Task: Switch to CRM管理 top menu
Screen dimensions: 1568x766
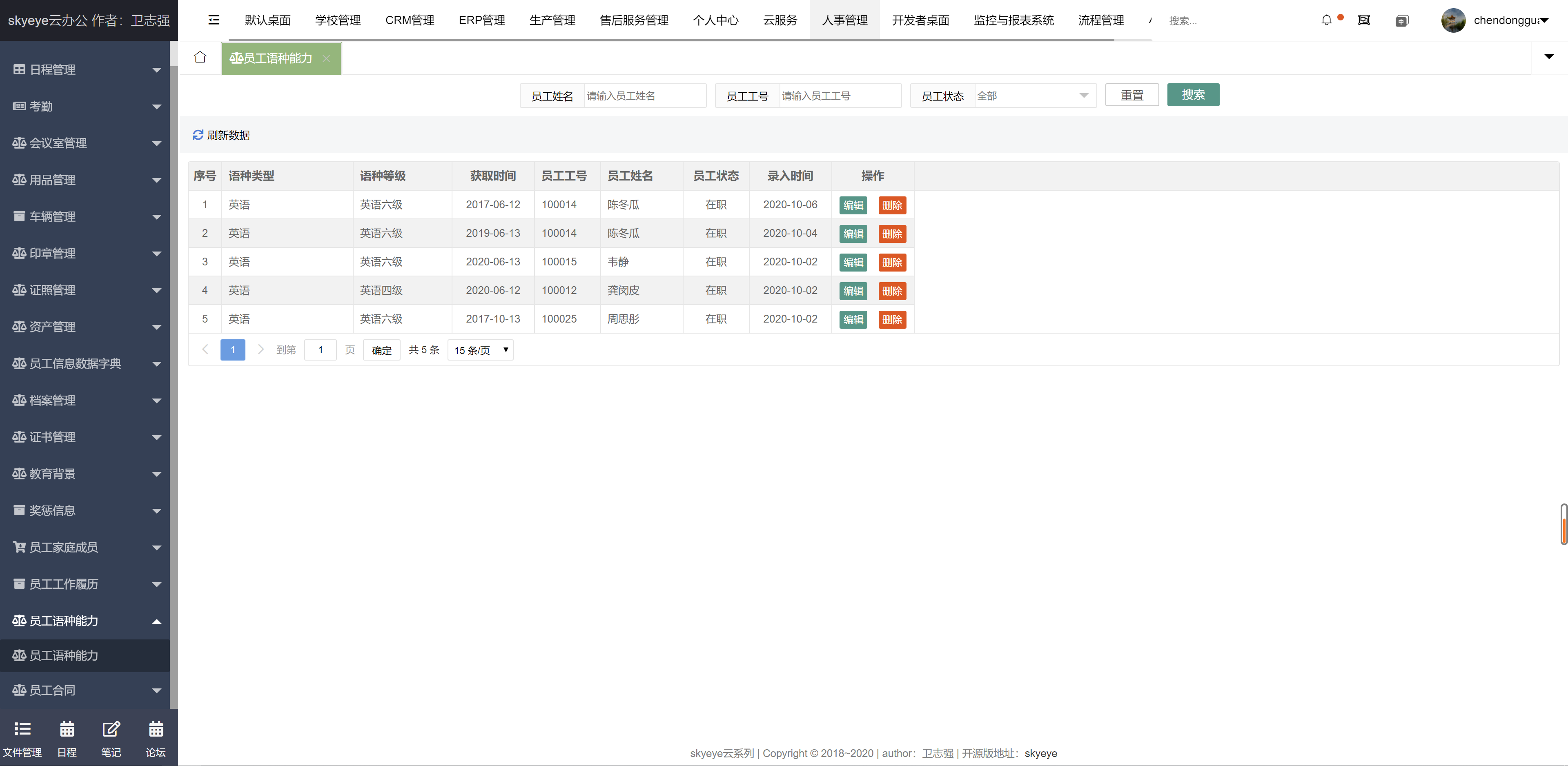Action: [x=410, y=20]
